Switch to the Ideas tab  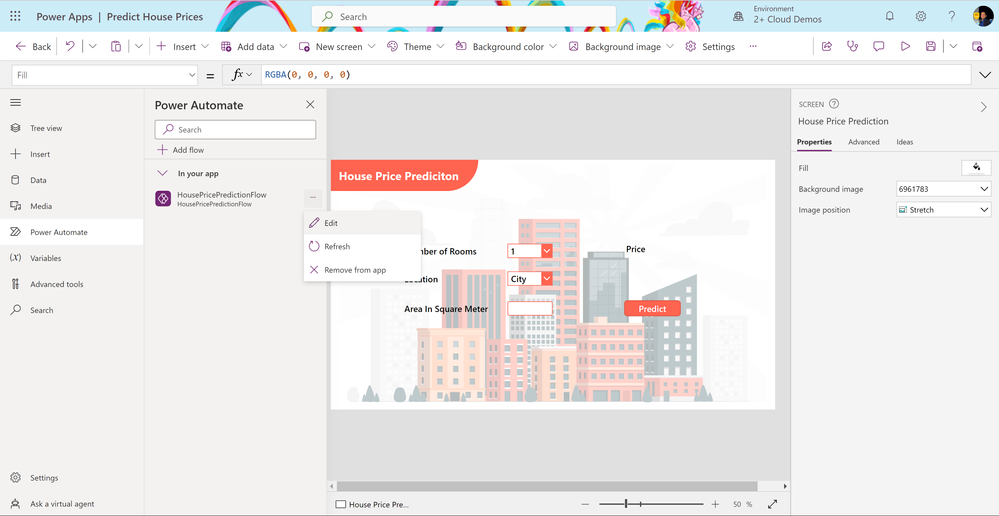click(905, 142)
